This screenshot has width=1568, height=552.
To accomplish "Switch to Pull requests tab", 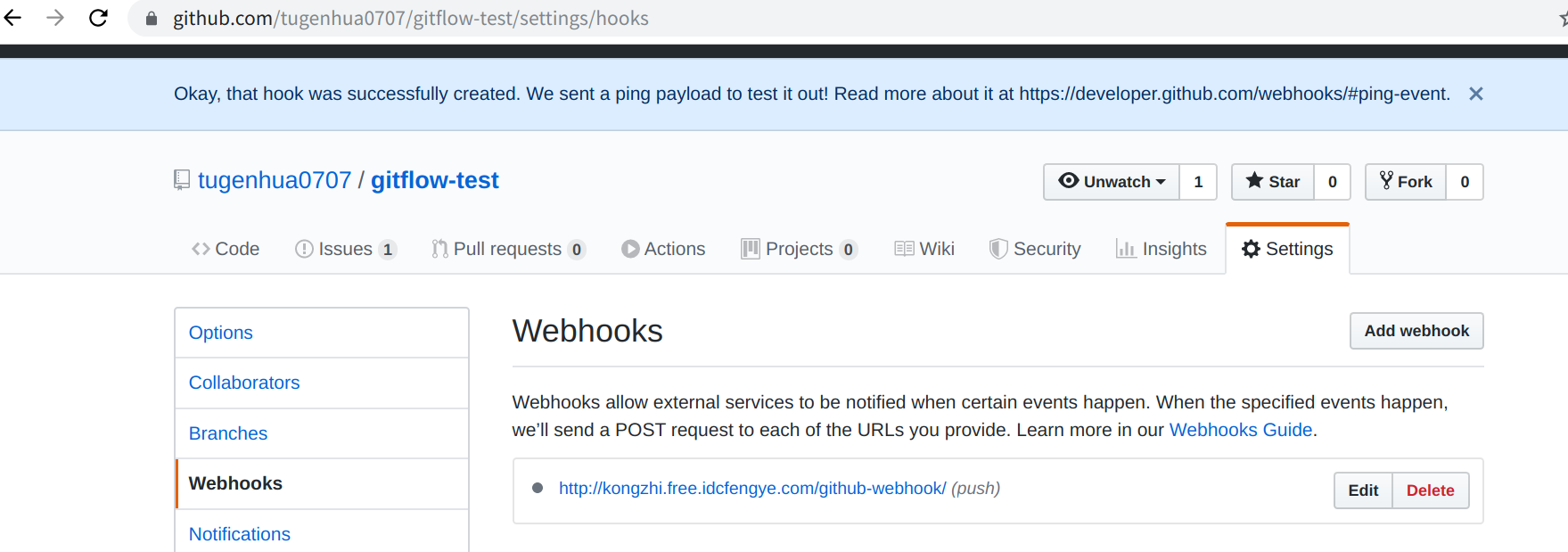I will point(507,249).
